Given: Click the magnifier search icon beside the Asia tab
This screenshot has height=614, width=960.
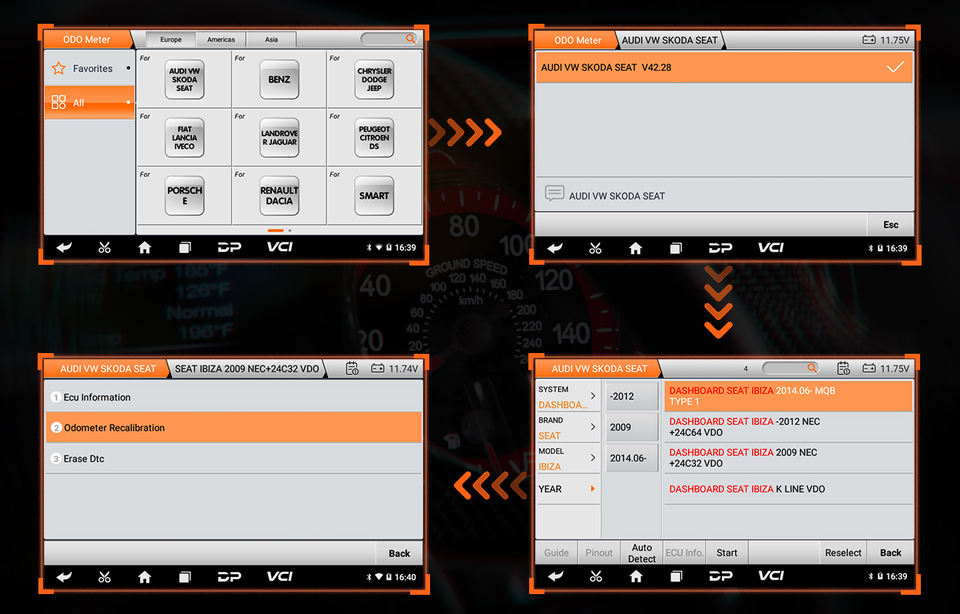Looking at the screenshot, I should tap(410, 39).
